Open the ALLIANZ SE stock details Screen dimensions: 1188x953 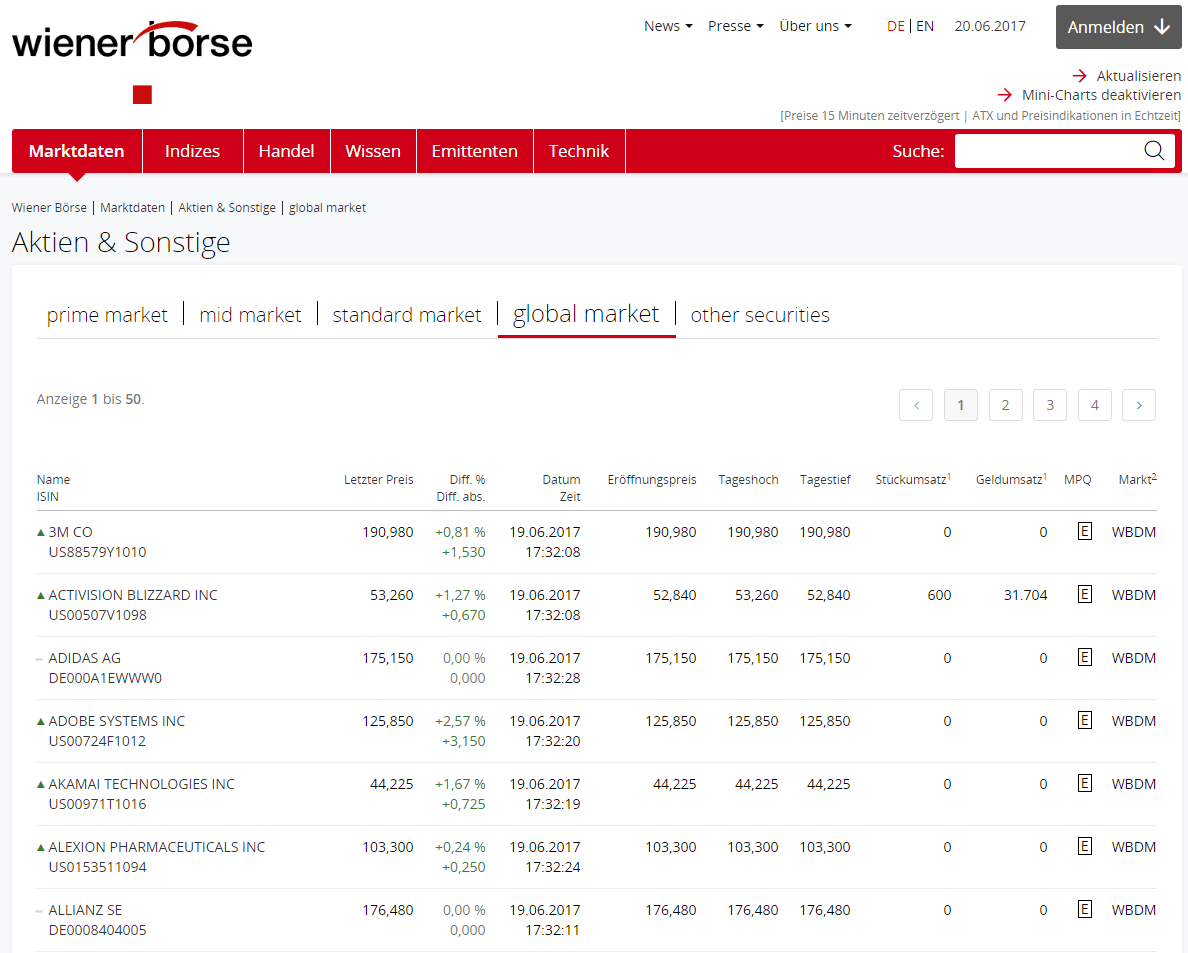(85, 909)
